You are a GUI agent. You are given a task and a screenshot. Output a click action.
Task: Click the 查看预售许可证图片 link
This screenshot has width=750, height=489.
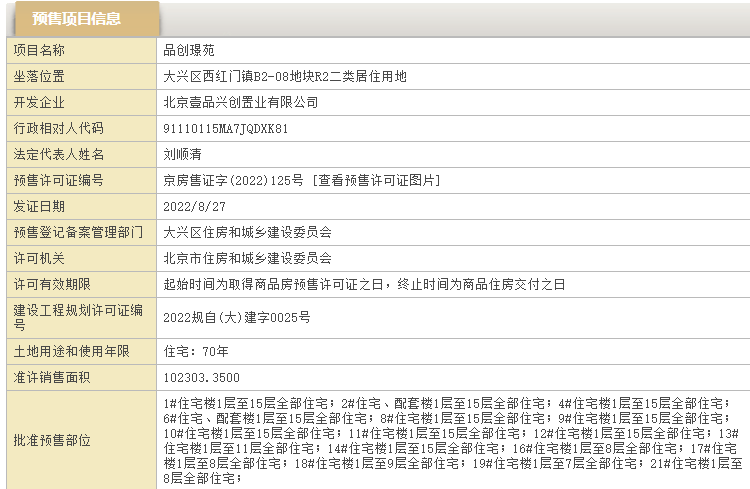point(375,181)
